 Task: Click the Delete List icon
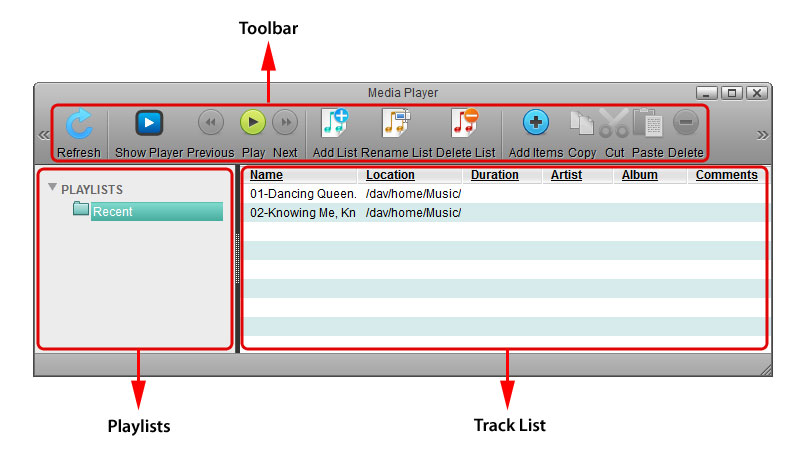[465, 123]
